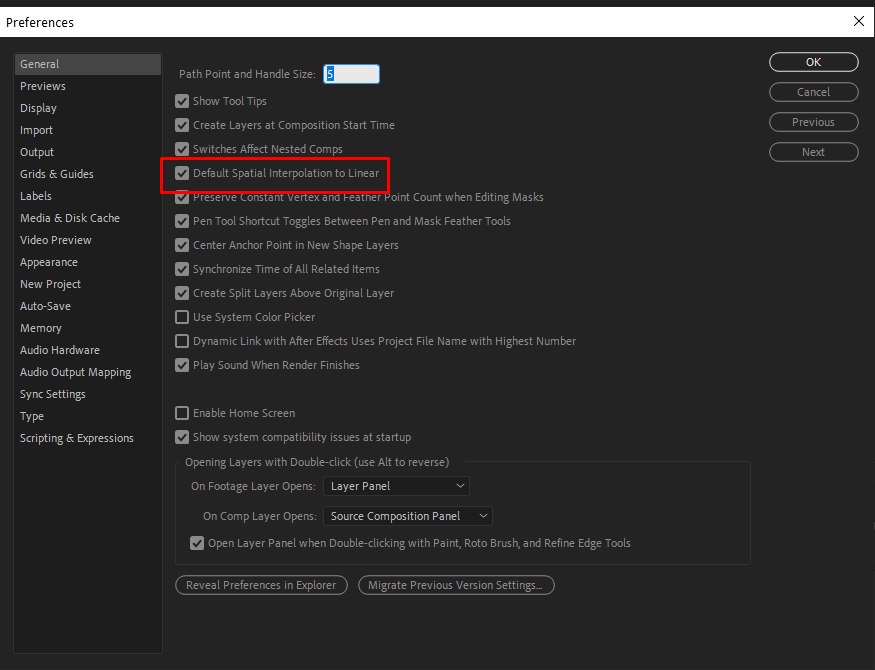Enable Dynamic Link Uses Project File Name option

pos(182,341)
